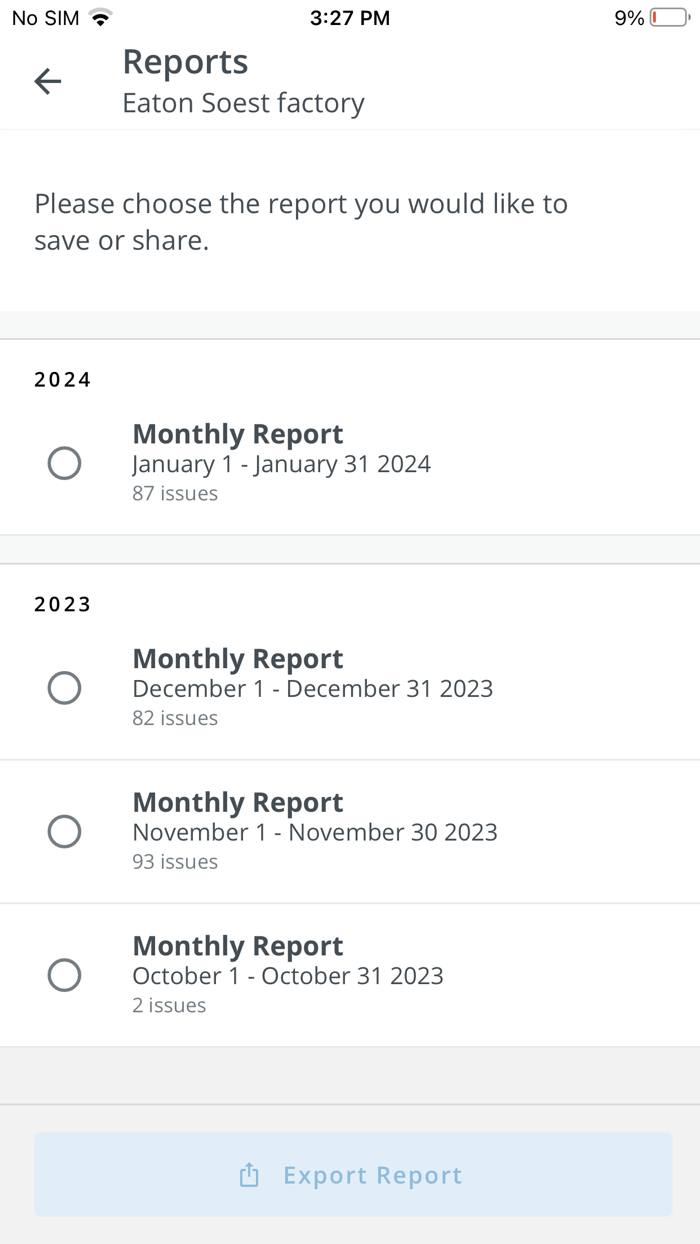Image resolution: width=700 pixels, height=1244 pixels.
Task: Select the January 2024 Monthly Report radio button
Action: (64, 463)
